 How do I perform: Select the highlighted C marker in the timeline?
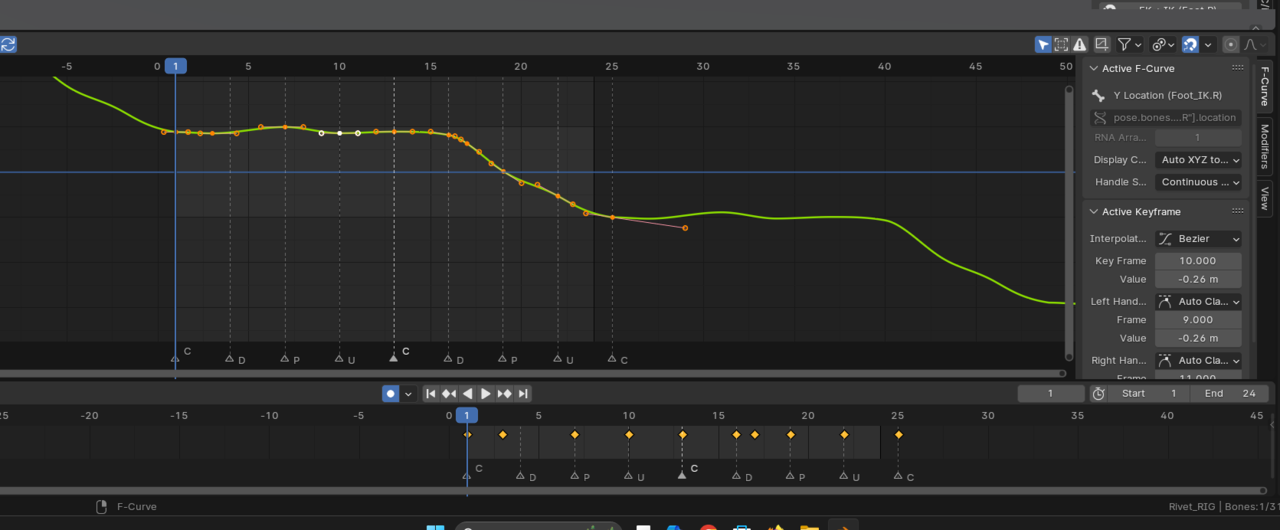coord(683,474)
